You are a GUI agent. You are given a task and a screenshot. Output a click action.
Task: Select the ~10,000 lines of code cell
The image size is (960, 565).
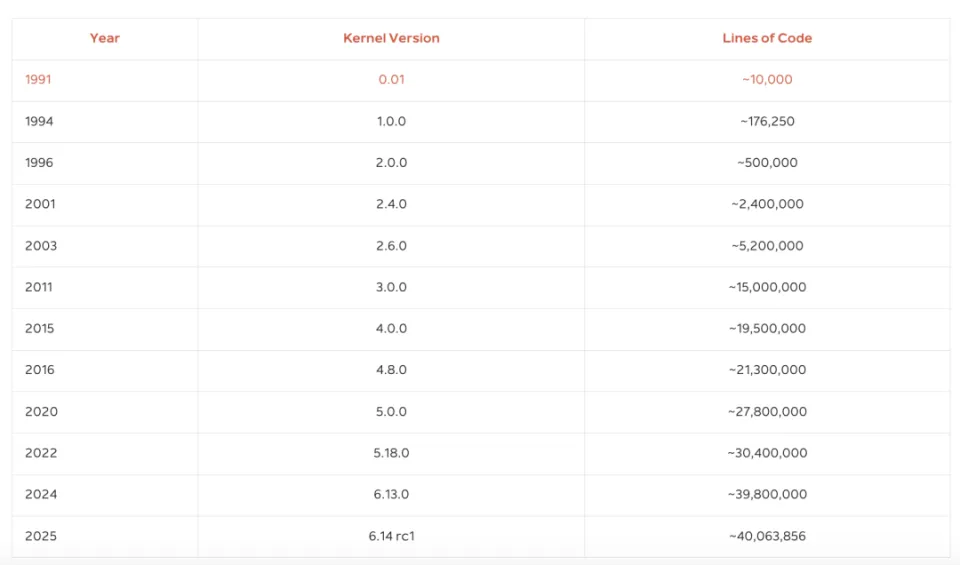pyautogui.click(x=767, y=80)
